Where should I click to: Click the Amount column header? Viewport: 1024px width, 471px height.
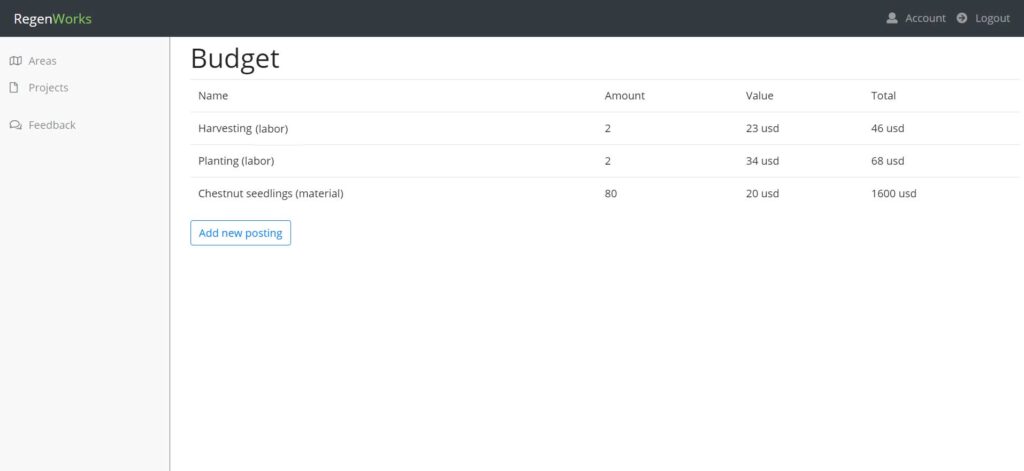[x=624, y=95]
